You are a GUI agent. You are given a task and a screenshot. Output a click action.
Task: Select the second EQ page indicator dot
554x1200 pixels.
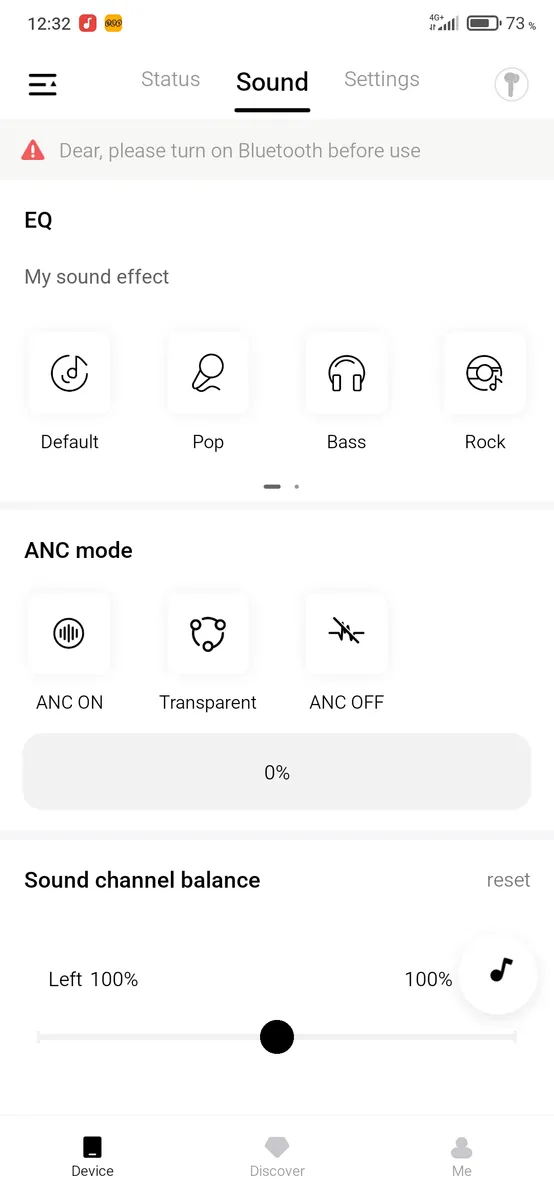click(x=297, y=487)
